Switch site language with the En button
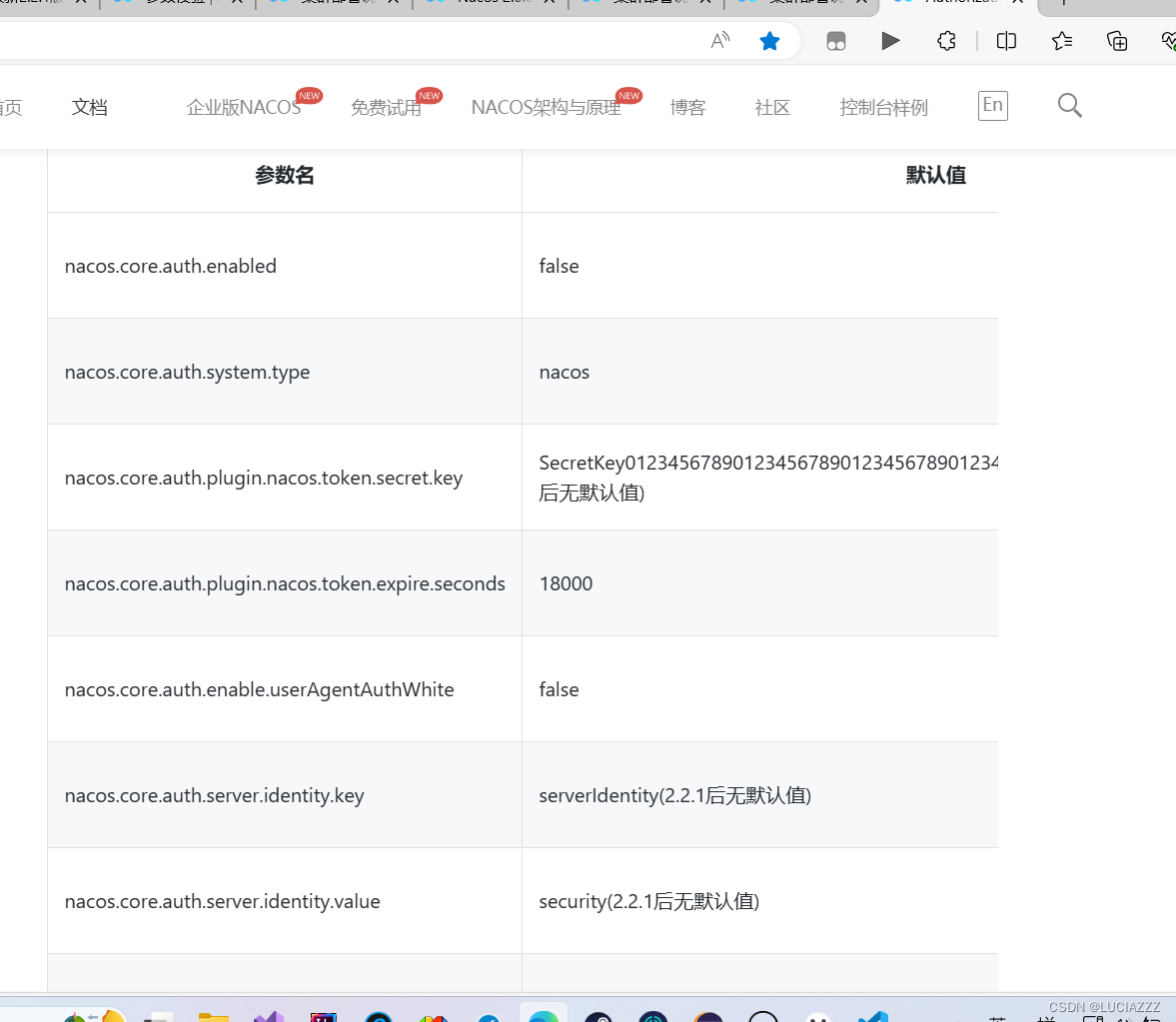The image size is (1176, 1022). (993, 105)
